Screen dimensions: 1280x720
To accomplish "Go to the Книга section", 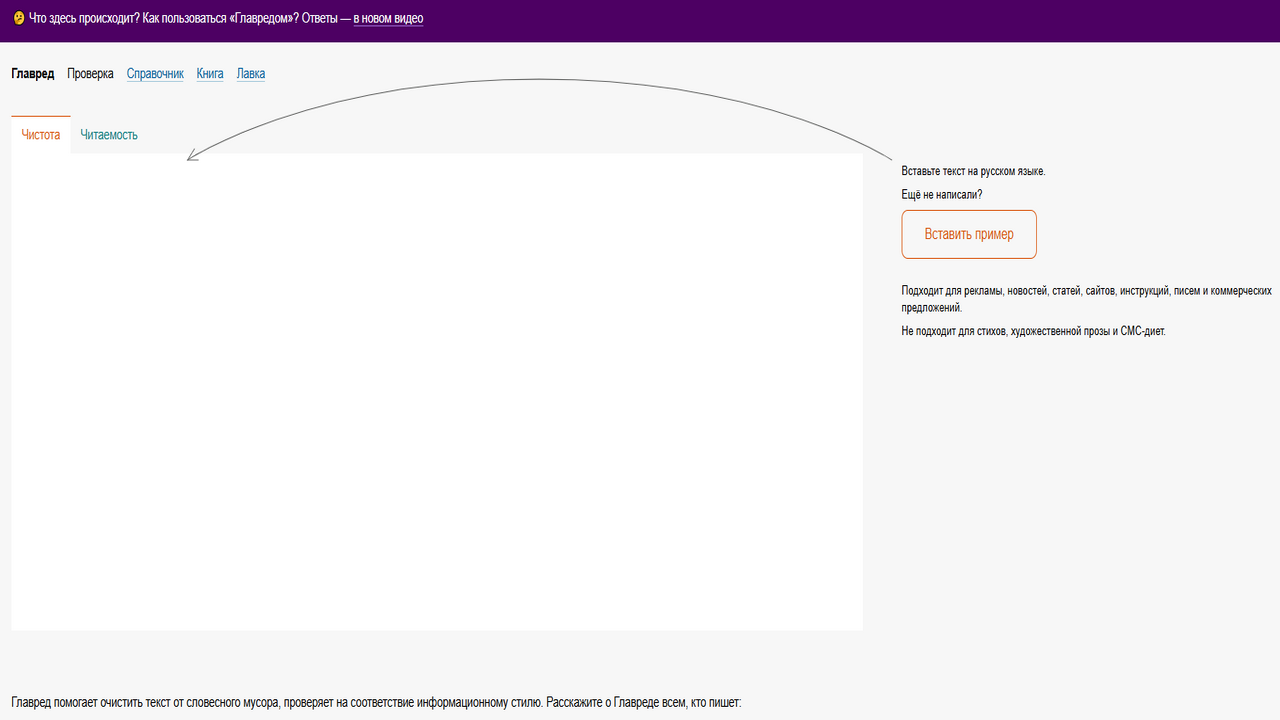I will [210, 74].
